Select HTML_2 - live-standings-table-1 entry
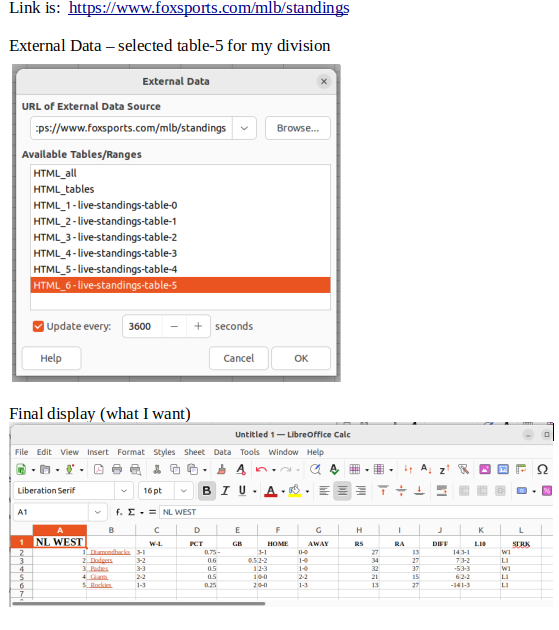Viewport: 559px width, 630px height. (x=180, y=221)
